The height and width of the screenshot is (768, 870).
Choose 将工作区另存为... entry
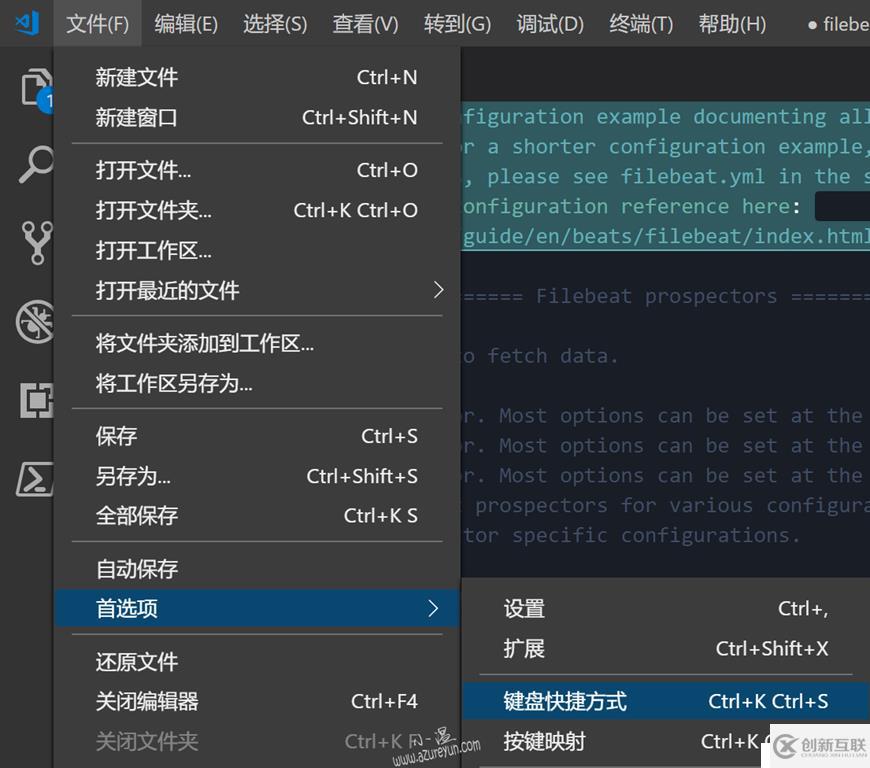257,383
